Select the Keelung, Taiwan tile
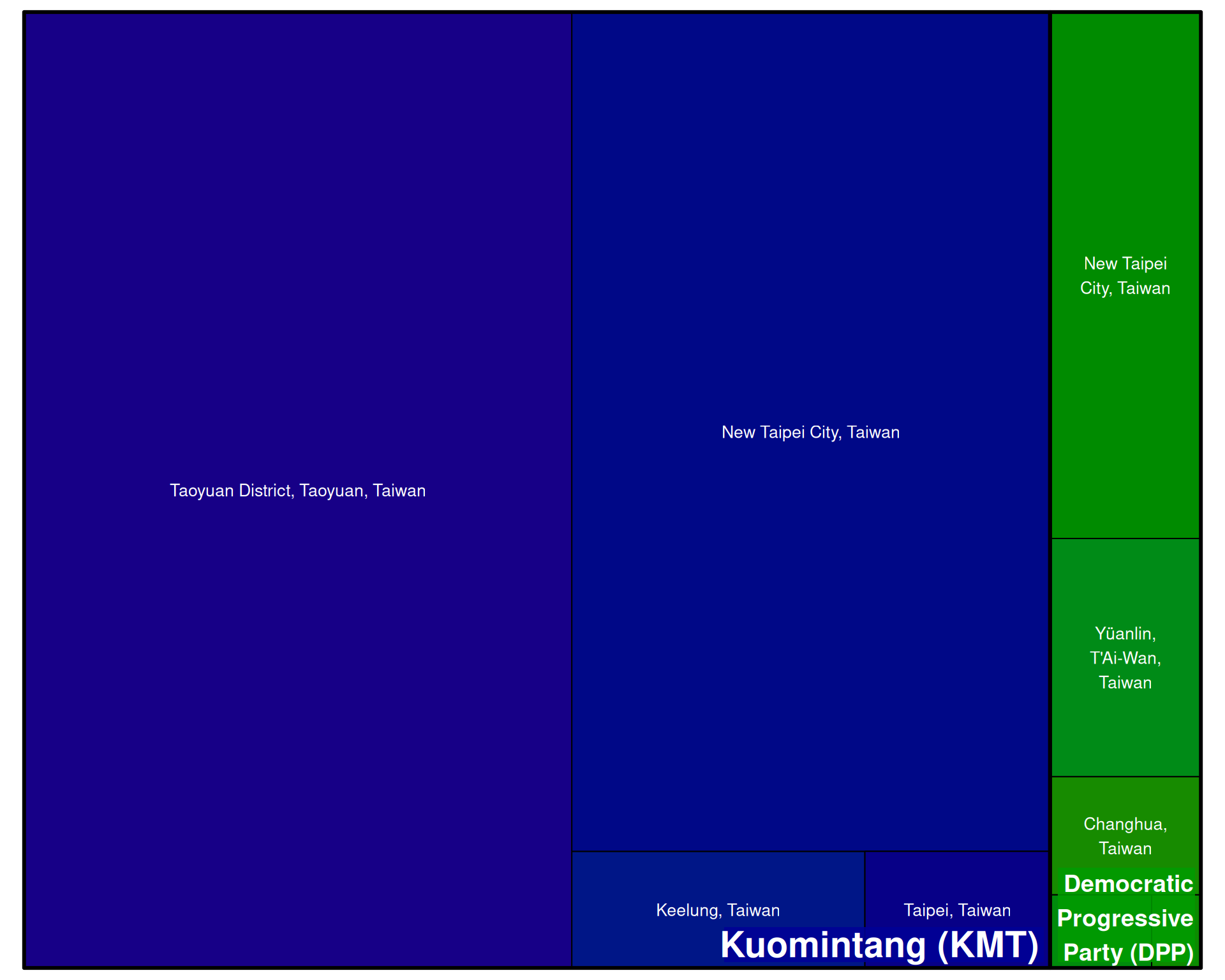The image size is (1225, 980). (718, 909)
